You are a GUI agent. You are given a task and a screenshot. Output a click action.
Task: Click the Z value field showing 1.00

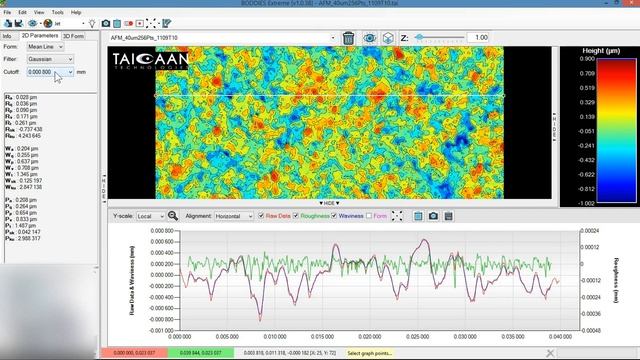pos(478,38)
